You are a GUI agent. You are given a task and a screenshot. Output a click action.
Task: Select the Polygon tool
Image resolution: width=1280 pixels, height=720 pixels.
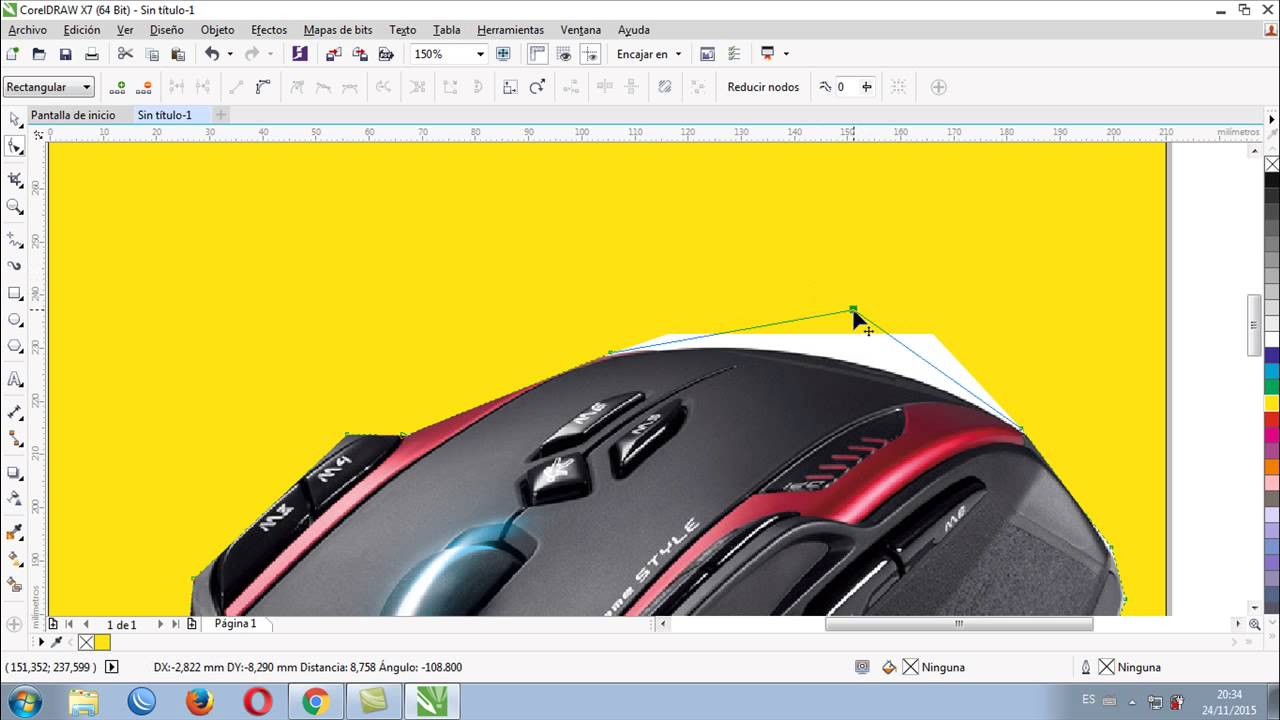(x=14, y=346)
